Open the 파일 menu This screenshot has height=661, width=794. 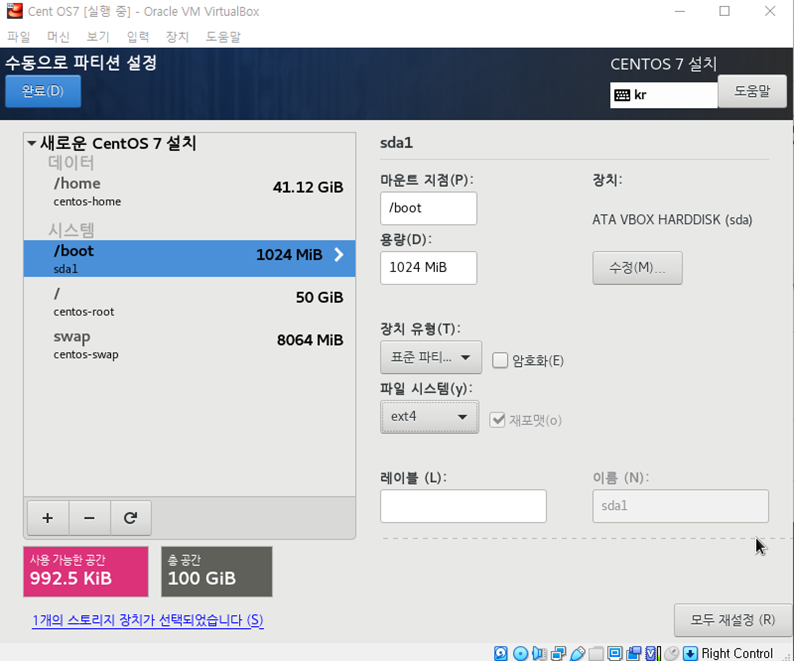[19, 36]
